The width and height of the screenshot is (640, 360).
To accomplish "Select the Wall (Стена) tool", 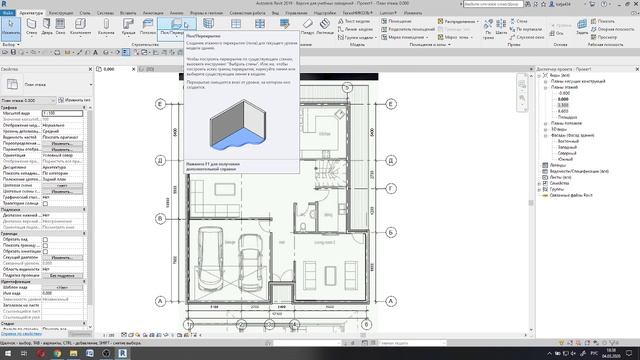I will 31,27.
